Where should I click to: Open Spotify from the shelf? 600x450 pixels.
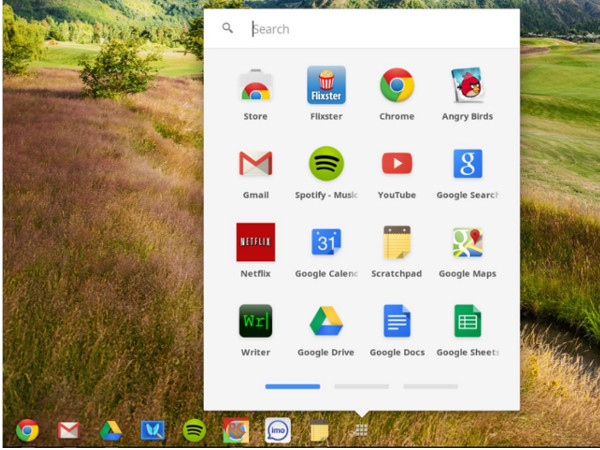pos(194,430)
